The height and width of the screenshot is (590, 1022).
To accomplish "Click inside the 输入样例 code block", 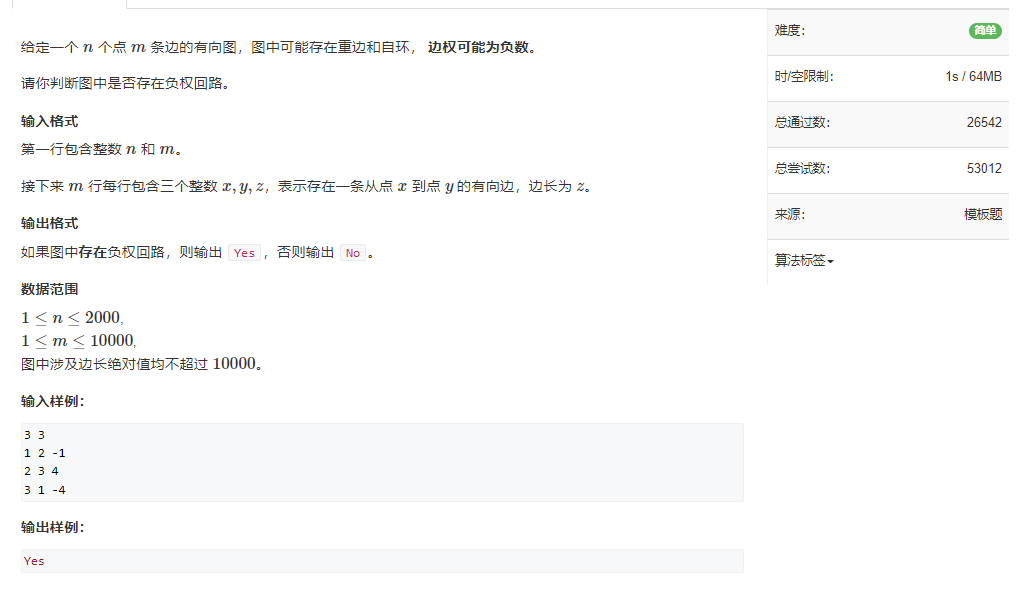I will tap(382, 462).
